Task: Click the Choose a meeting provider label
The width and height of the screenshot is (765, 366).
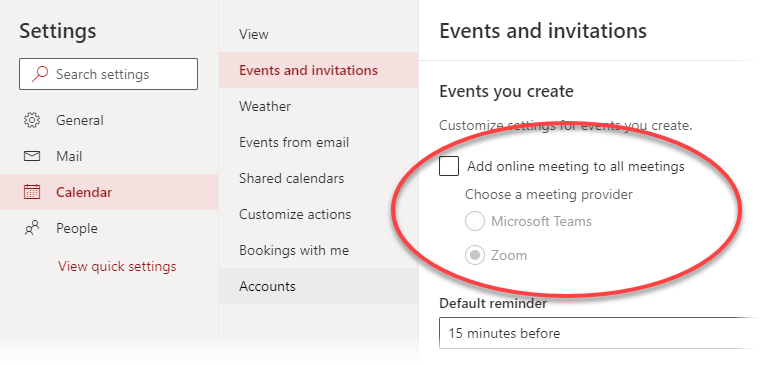Action: pos(549,194)
